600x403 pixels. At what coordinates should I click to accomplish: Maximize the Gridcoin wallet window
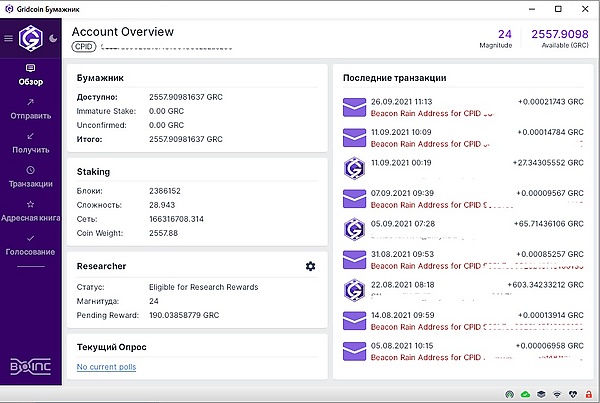(x=558, y=9)
